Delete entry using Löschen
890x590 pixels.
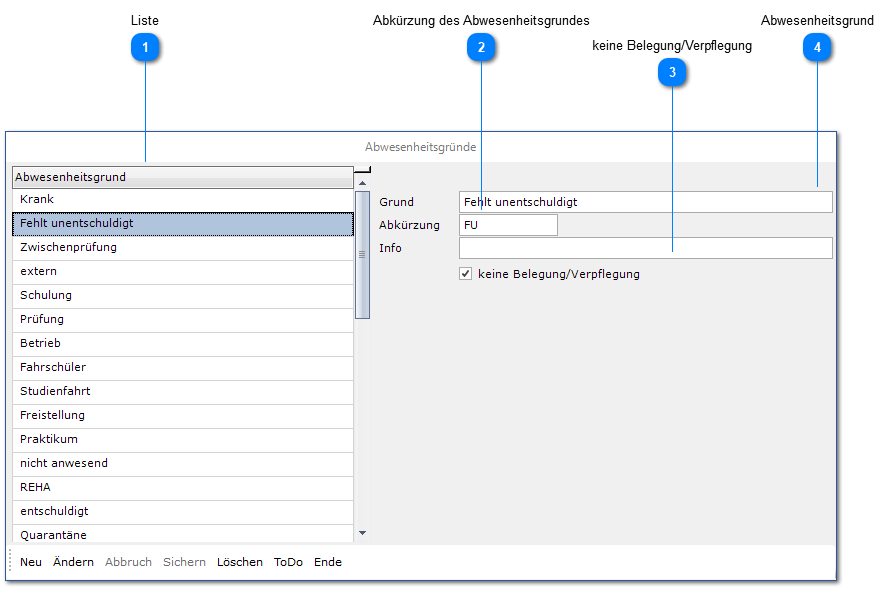click(239, 562)
